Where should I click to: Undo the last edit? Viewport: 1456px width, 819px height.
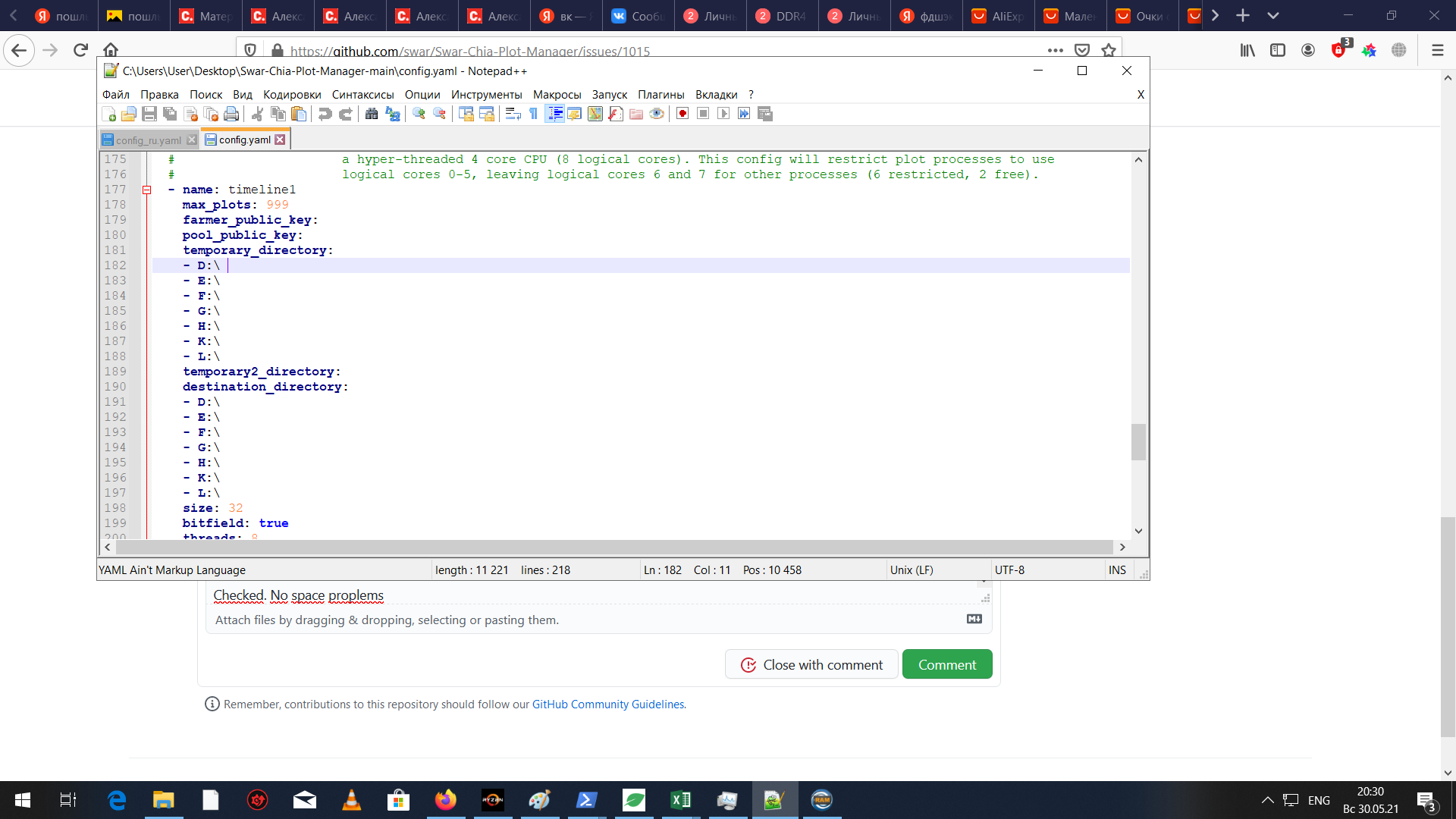click(325, 114)
